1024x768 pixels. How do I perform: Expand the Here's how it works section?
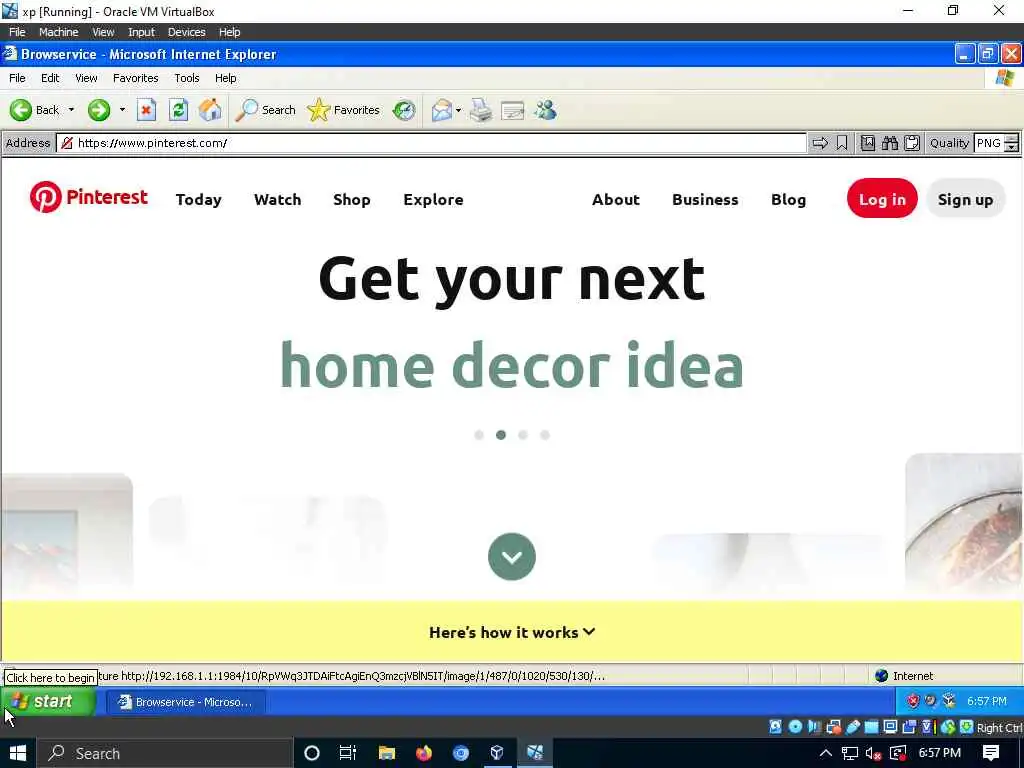point(512,632)
